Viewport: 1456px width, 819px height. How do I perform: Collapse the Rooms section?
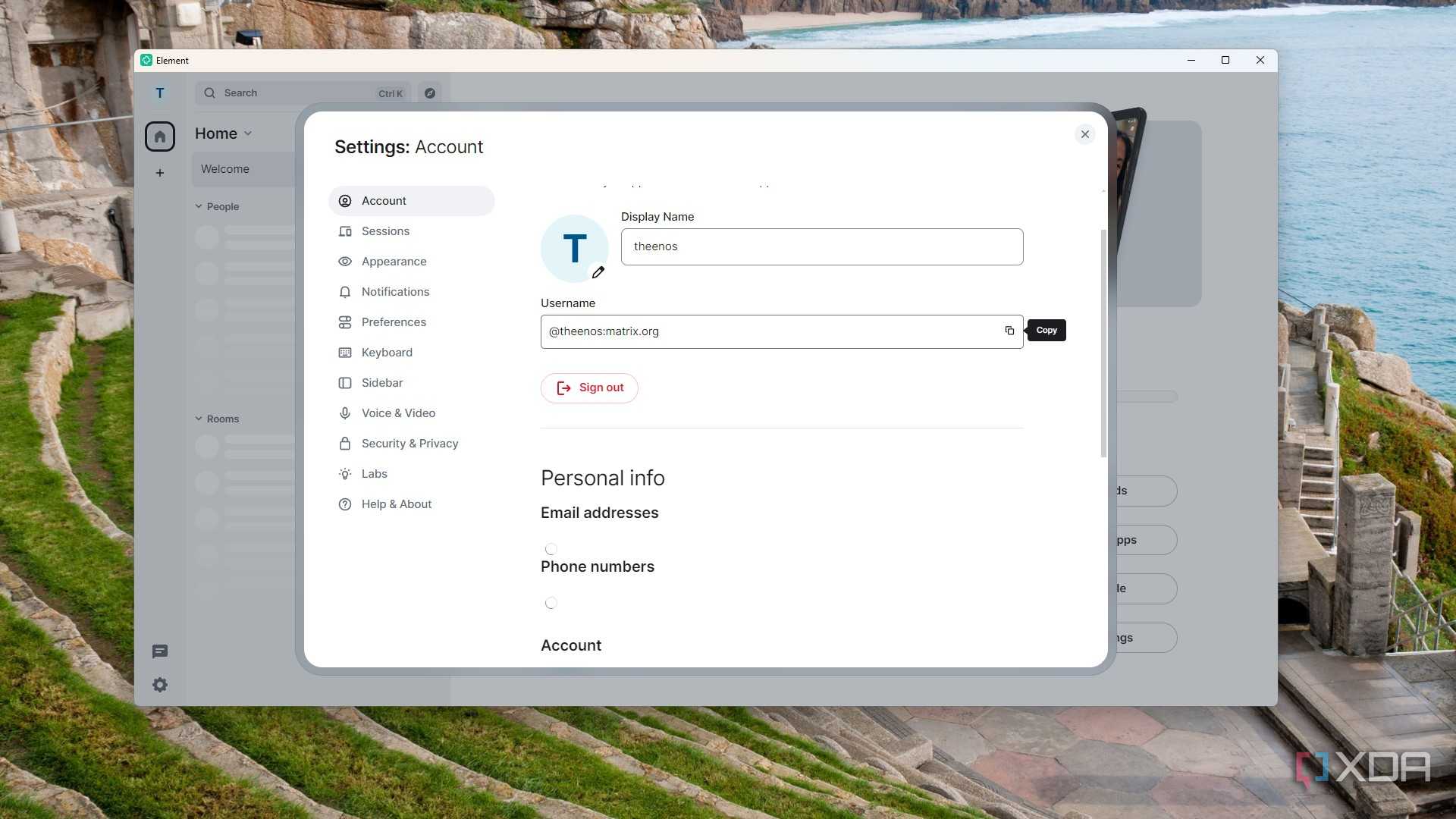217,419
